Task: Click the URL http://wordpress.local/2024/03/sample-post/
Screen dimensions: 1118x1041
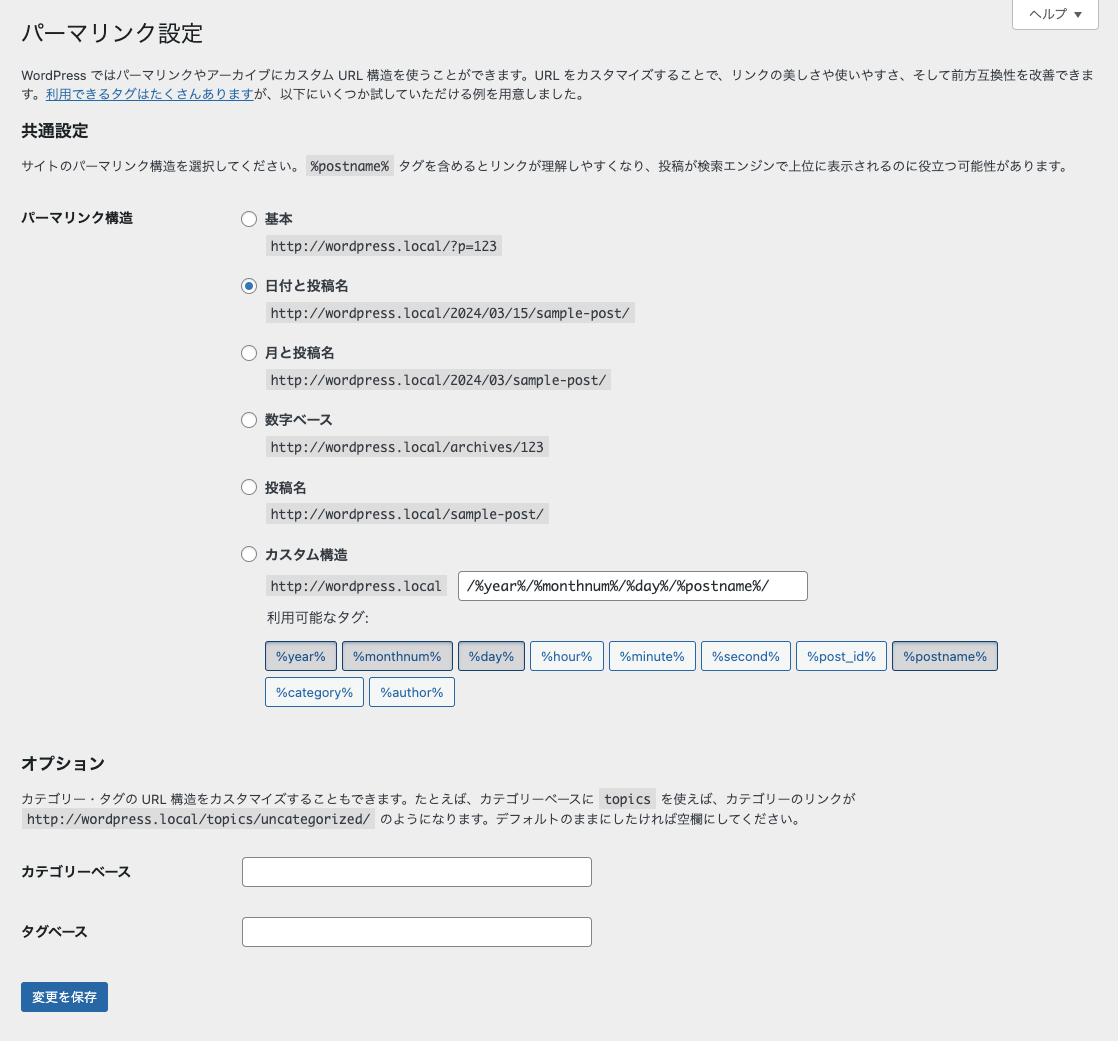Action: (438, 380)
